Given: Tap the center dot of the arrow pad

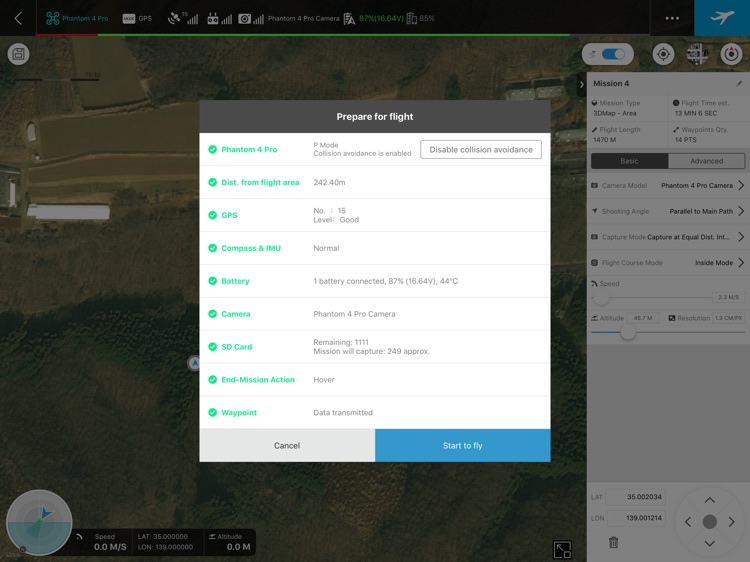Looking at the screenshot, I should (x=710, y=522).
